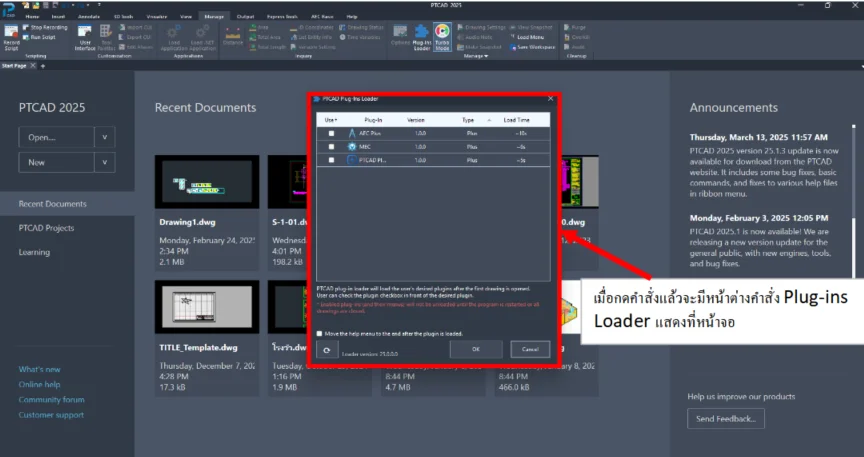Switch to the Home ribbon tab
Image resolution: width=864 pixels, height=457 pixels.
[x=33, y=17]
